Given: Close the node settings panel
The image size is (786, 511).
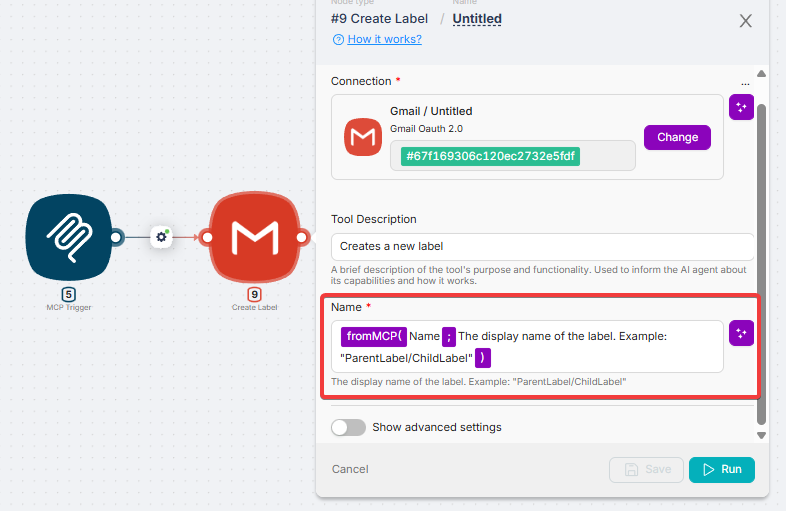Looking at the screenshot, I should pos(745,21).
